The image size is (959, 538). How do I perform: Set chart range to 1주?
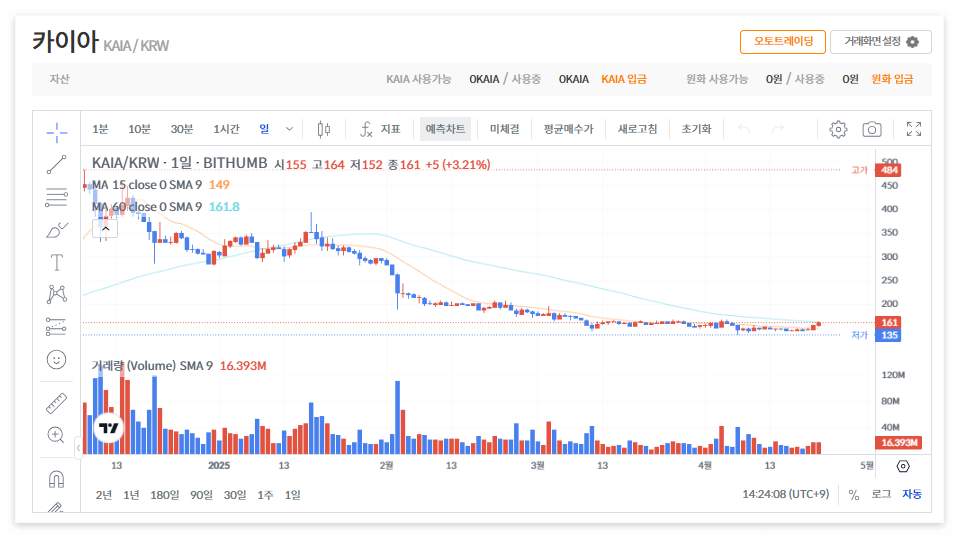pyautogui.click(x=265, y=495)
